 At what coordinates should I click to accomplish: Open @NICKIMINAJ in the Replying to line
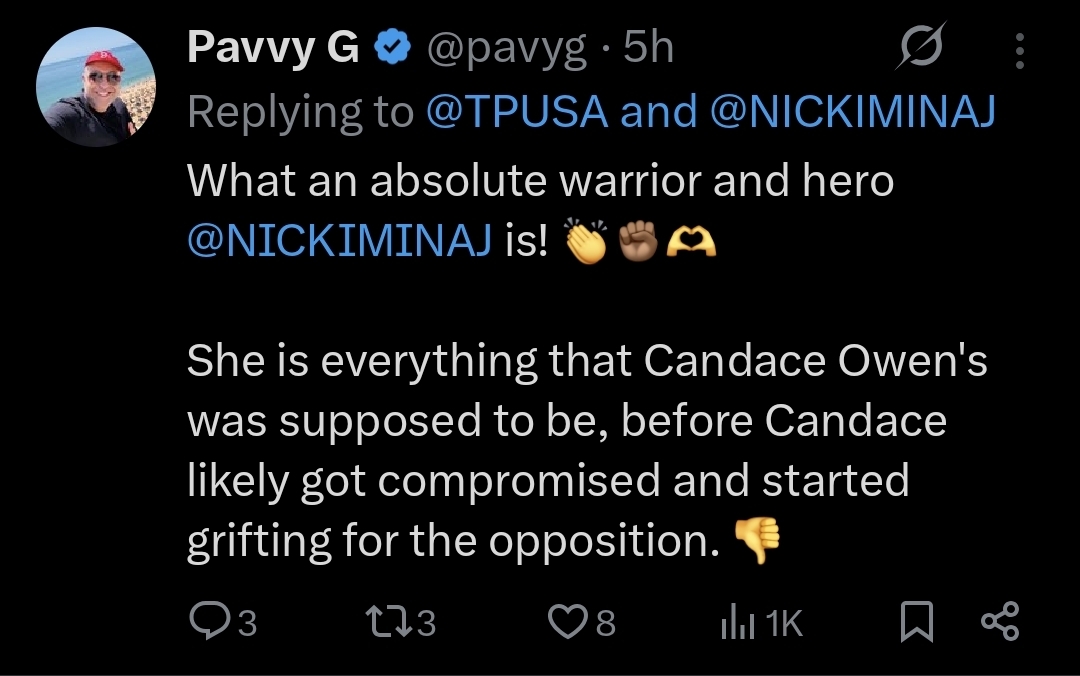click(853, 112)
